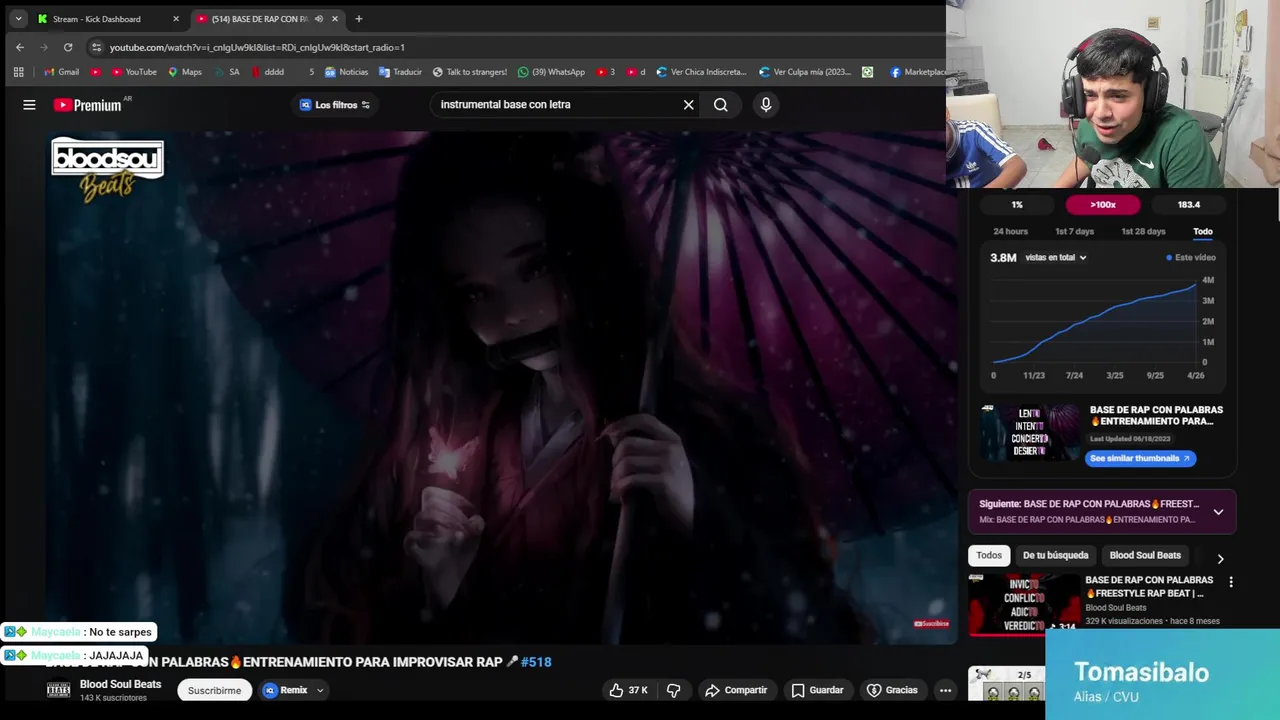1280x720 pixels.
Task: Open the YouTube guide hamburger menu
Action: (x=29, y=104)
